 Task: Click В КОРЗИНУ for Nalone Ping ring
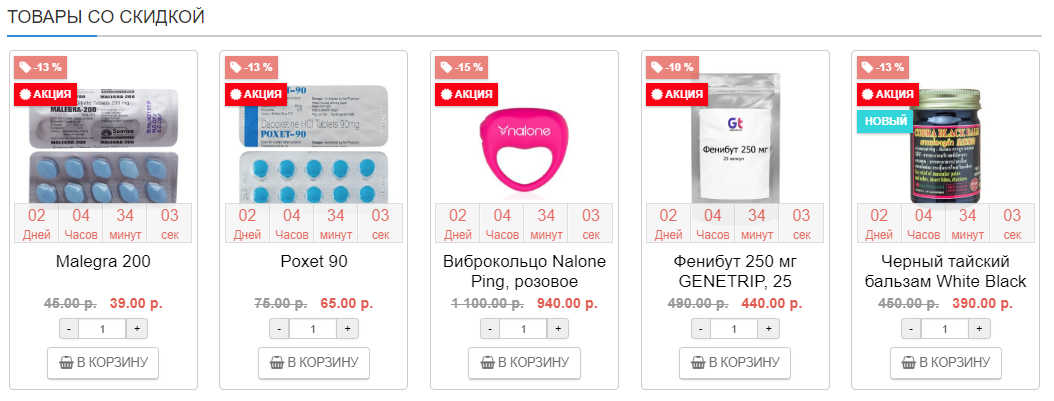tap(525, 362)
